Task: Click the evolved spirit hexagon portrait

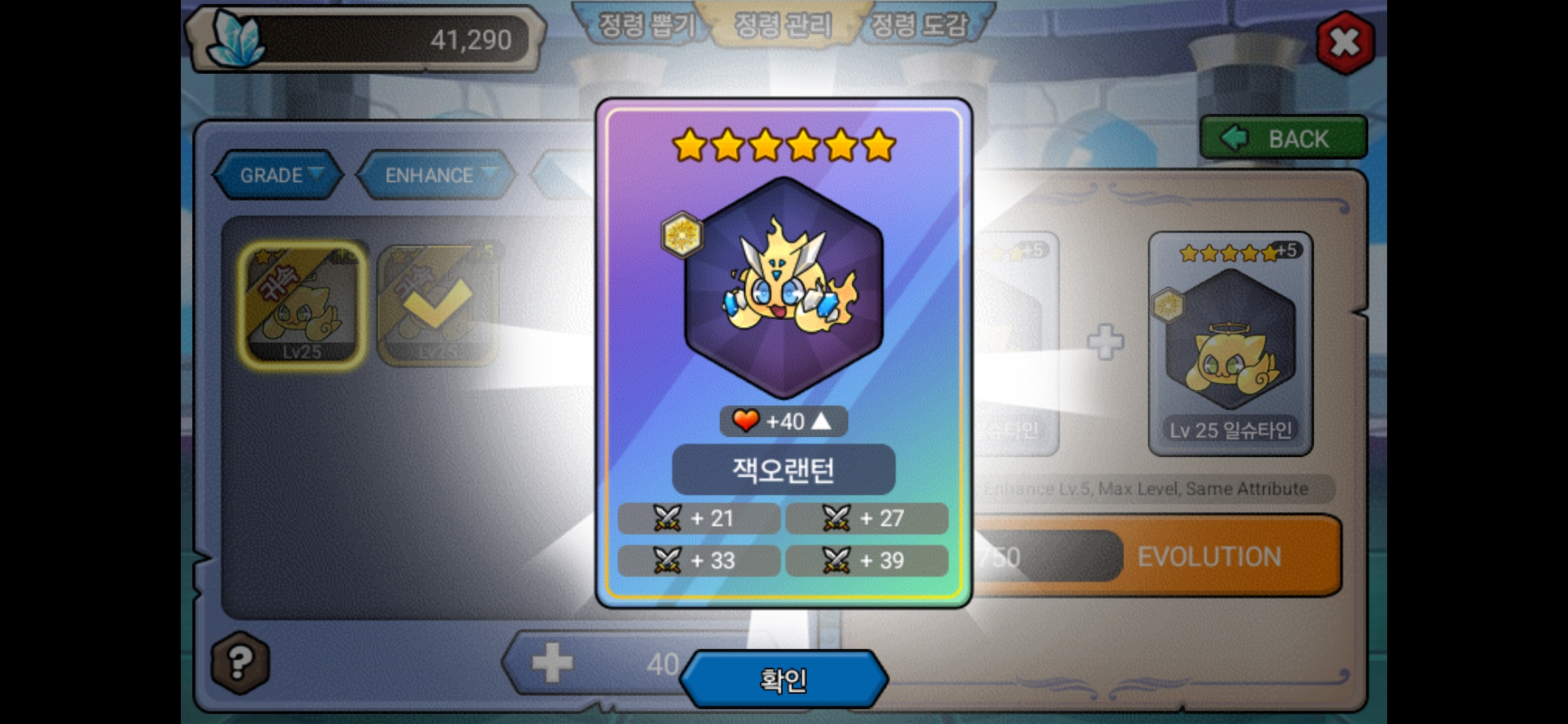Action: [x=784, y=288]
